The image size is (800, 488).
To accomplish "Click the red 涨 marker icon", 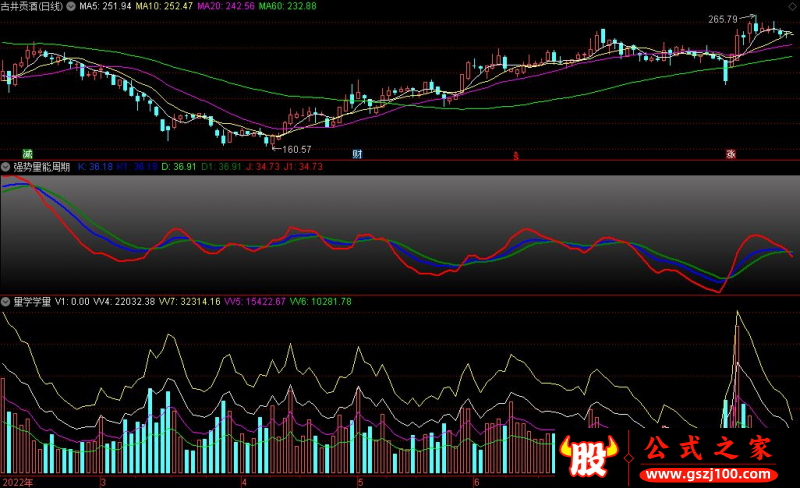I will 731,154.
